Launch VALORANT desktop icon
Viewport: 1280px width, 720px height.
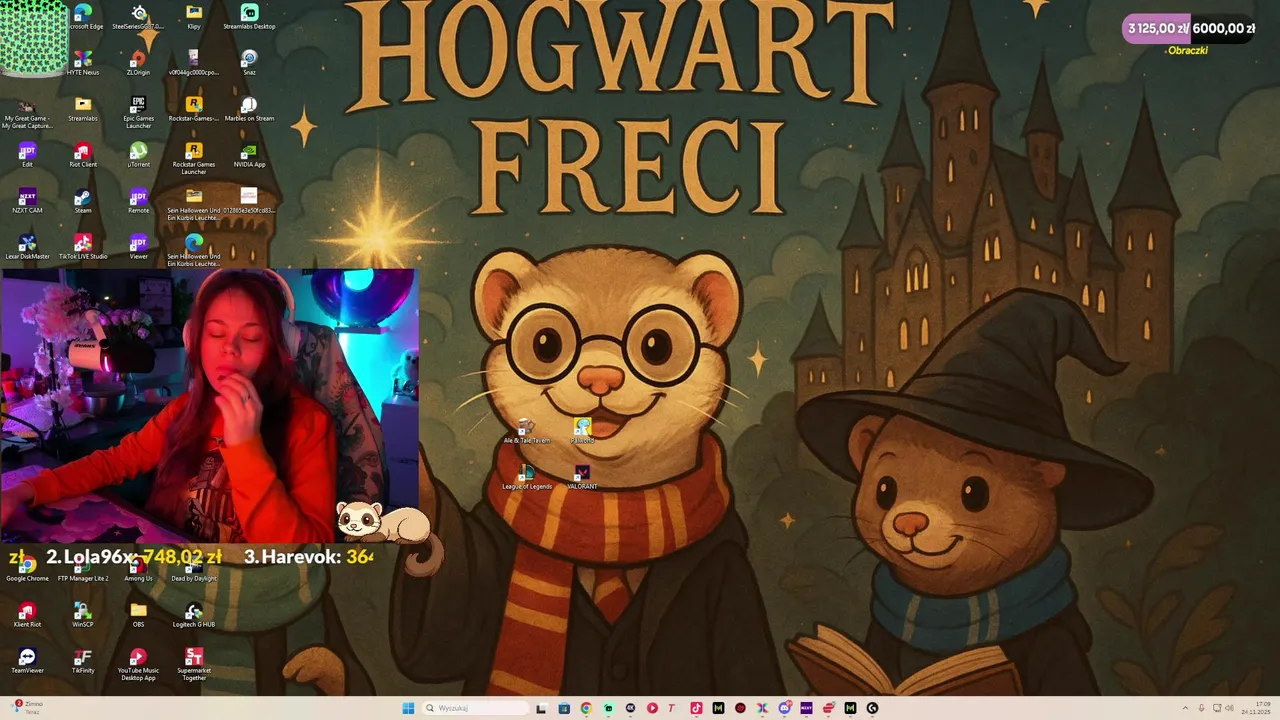tap(582, 477)
